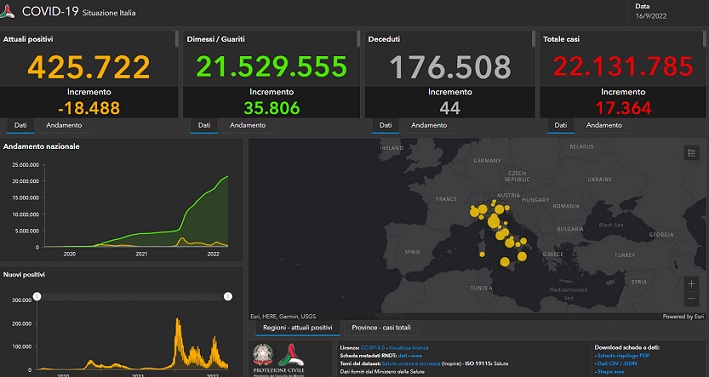
Task: Open the CC-BY-4.0 licence link
Action: tap(373, 348)
